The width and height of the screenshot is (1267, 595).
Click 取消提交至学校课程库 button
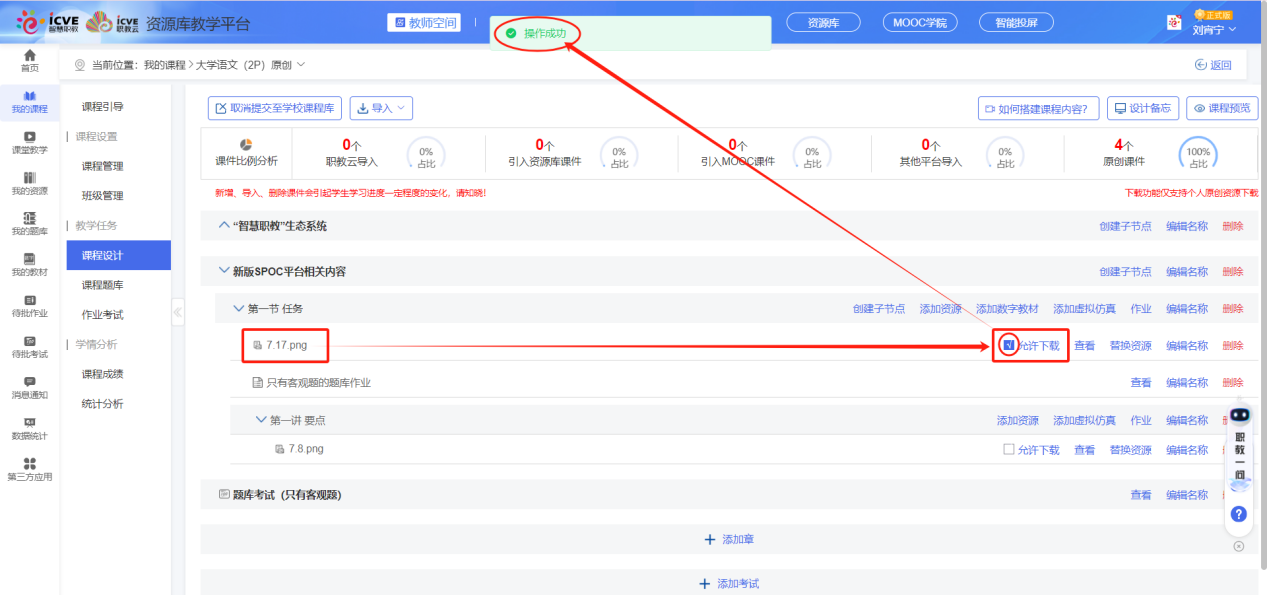(x=275, y=108)
